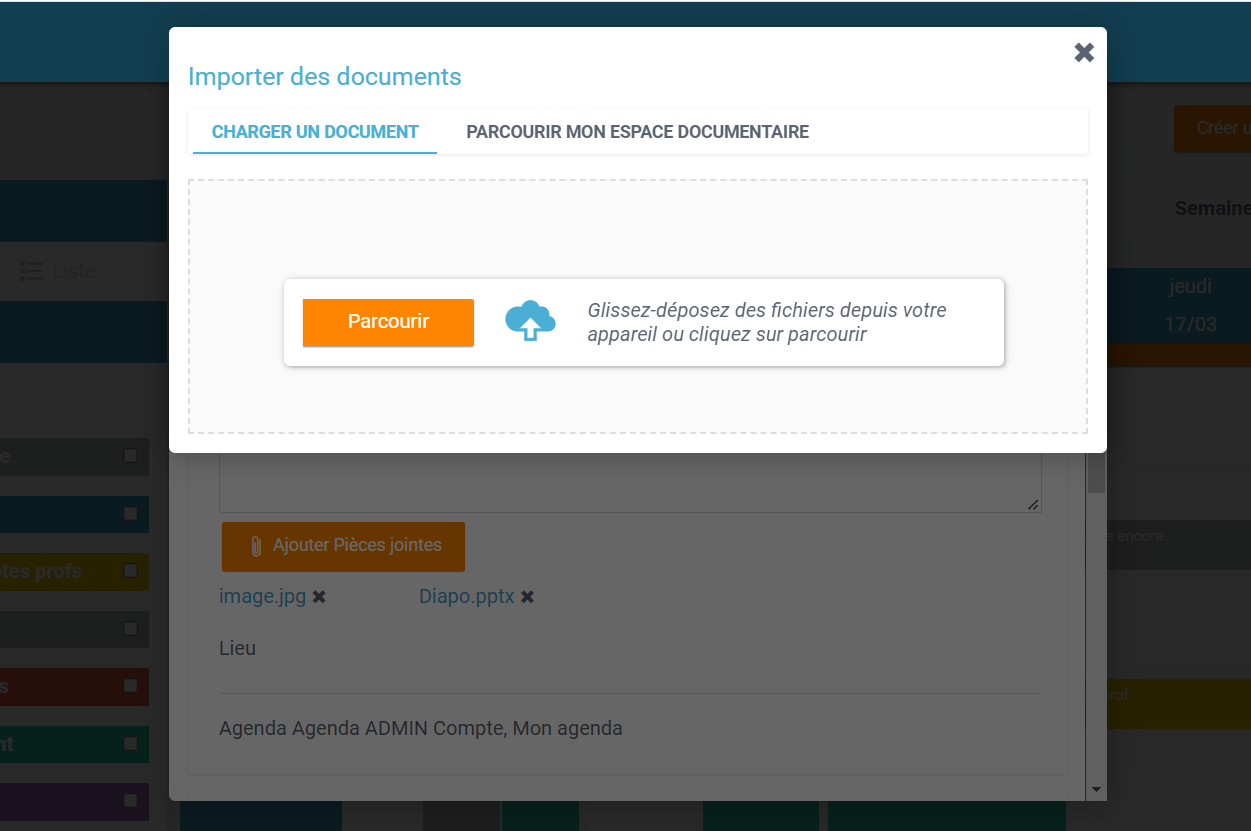The width and height of the screenshot is (1251, 831).
Task: Enable the red agenda row checkbox
Action: point(130,686)
